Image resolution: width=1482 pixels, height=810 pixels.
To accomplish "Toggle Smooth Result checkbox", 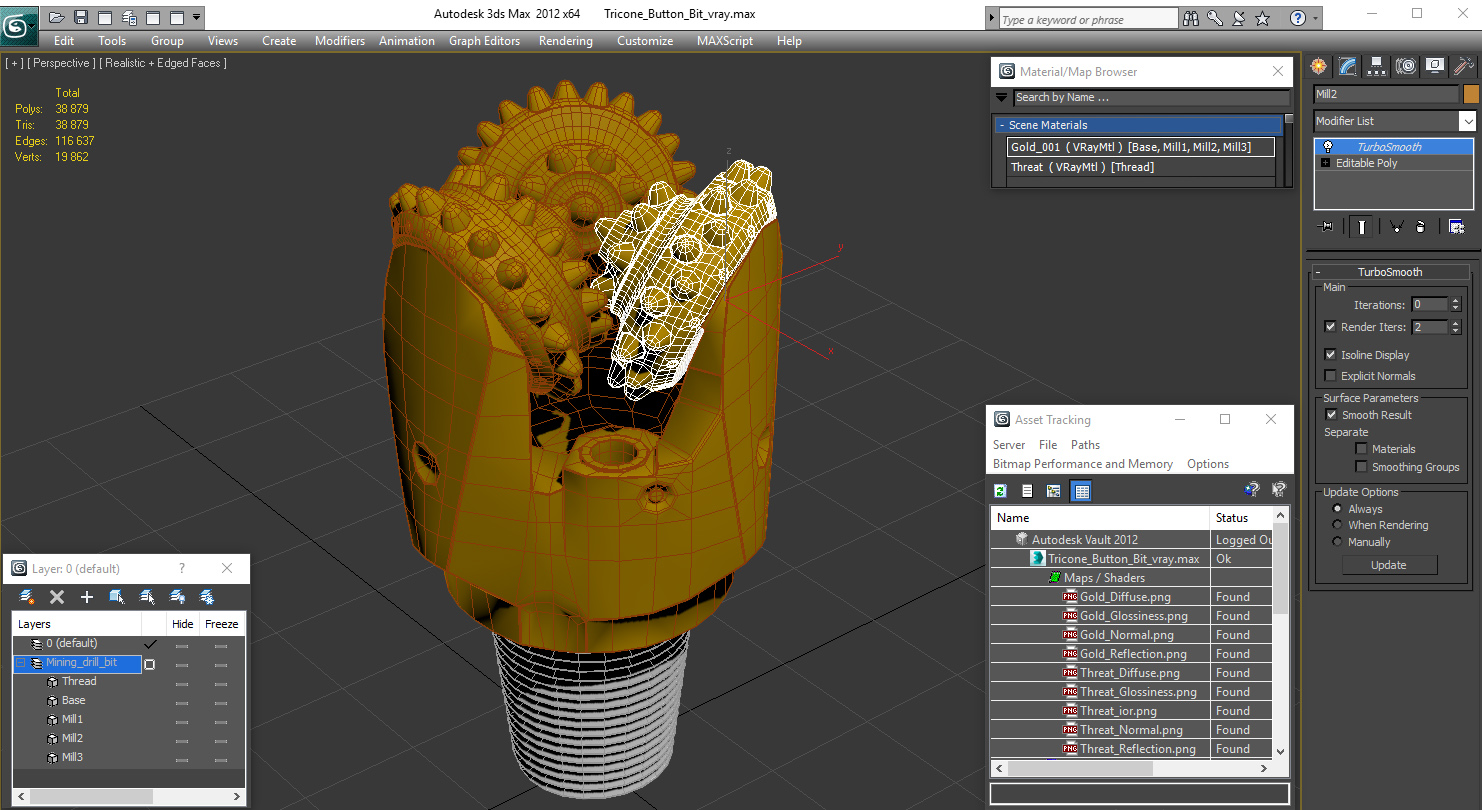I will click(1331, 415).
